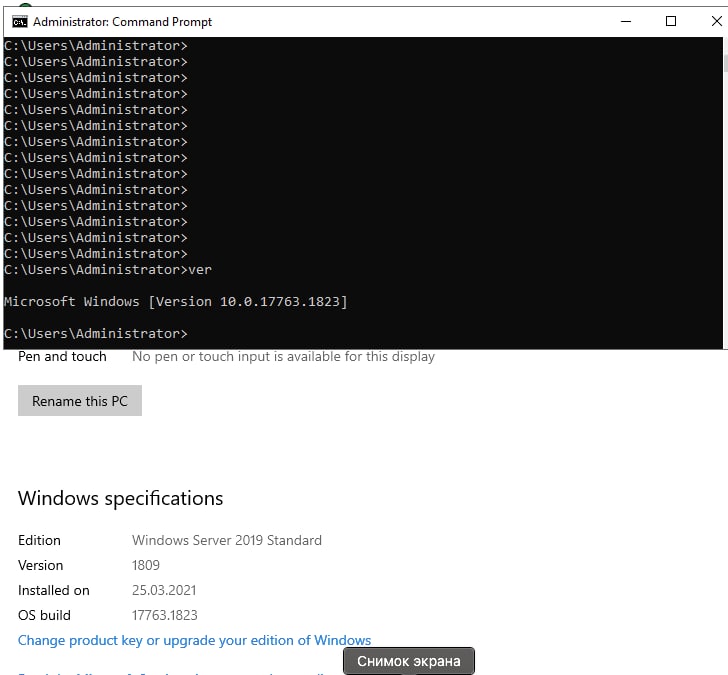Open the Command Prompt title bar icon menu

point(20,22)
